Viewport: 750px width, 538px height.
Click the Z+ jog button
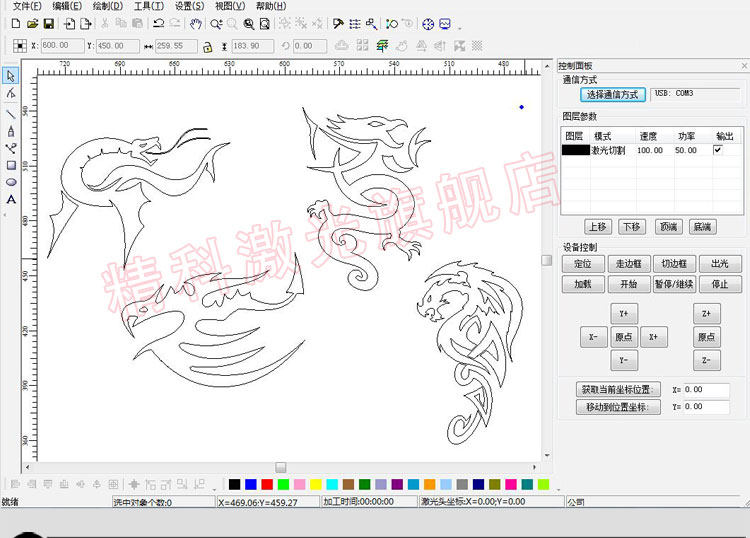click(x=706, y=314)
